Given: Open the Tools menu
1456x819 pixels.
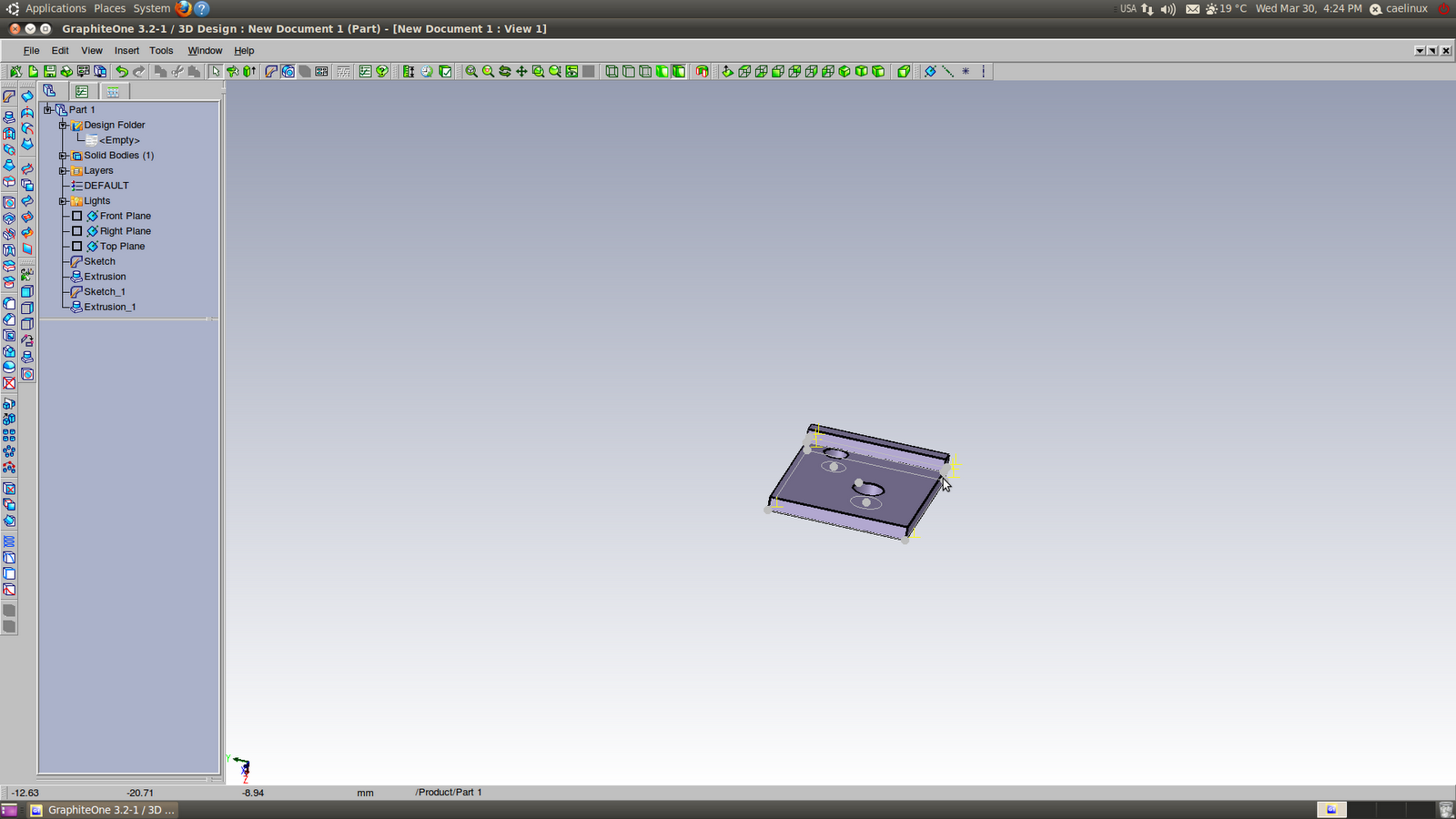Looking at the screenshot, I should coord(161,50).
